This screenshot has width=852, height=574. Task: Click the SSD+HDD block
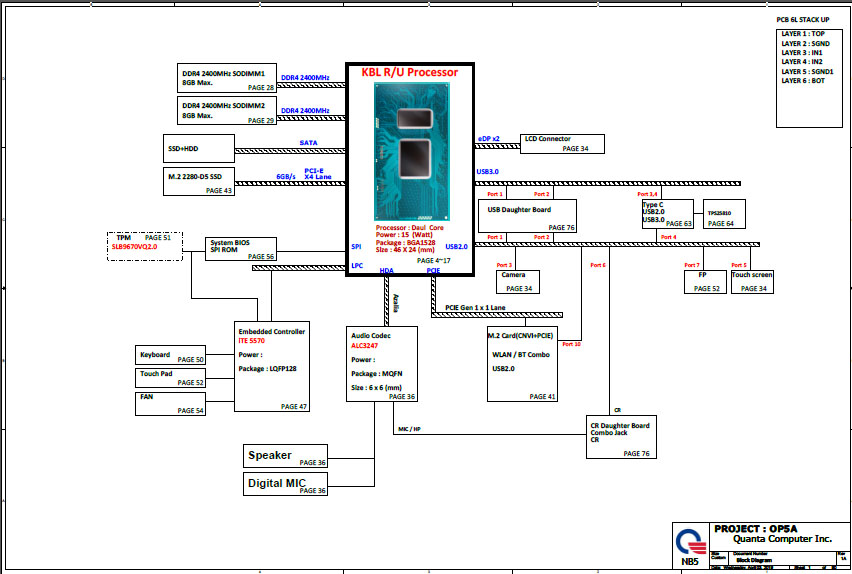(x=199, y=148)
